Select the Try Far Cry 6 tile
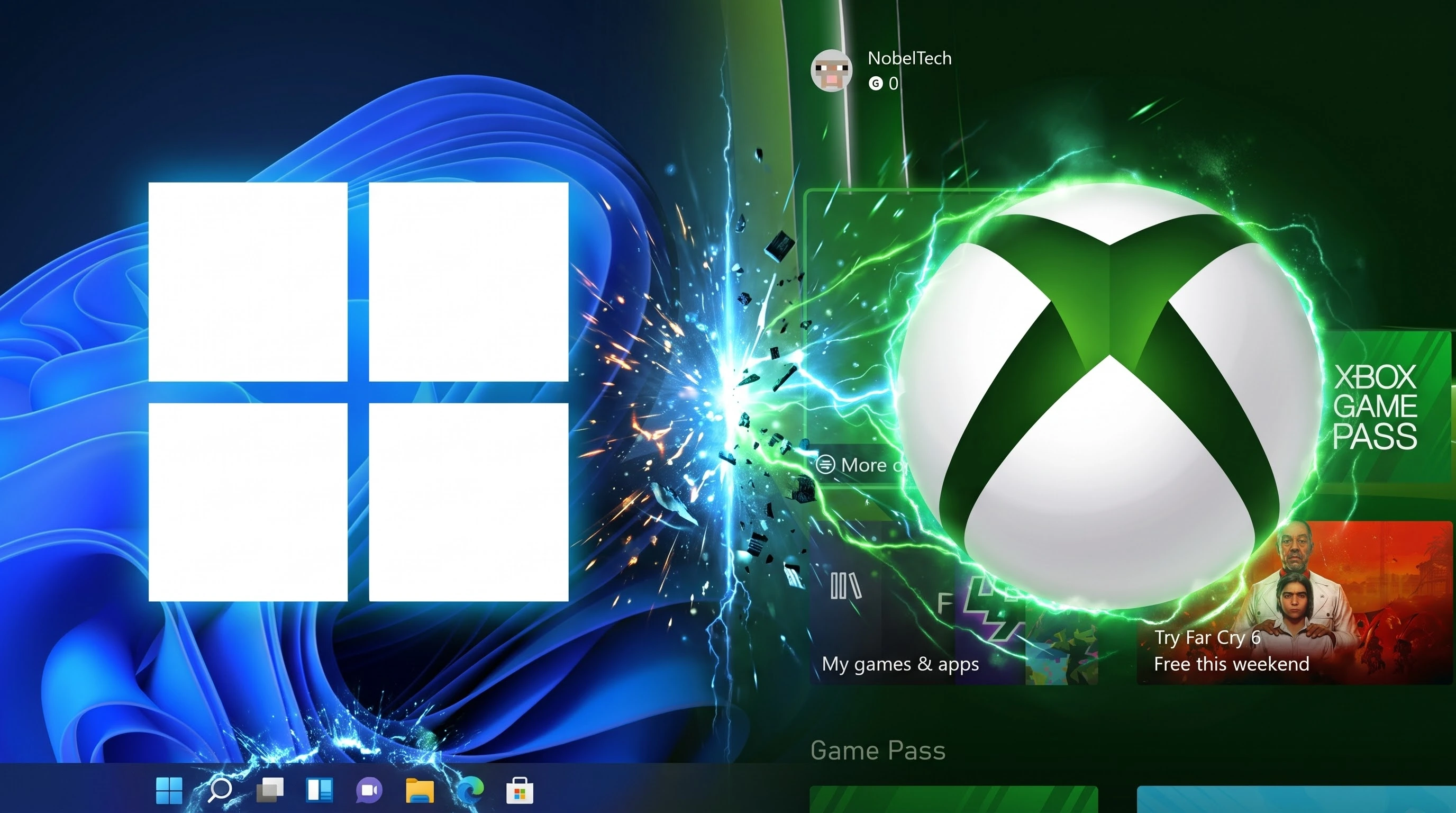Image resolution: width=1456 pixels, height=813 pixels. (1294, 603)
